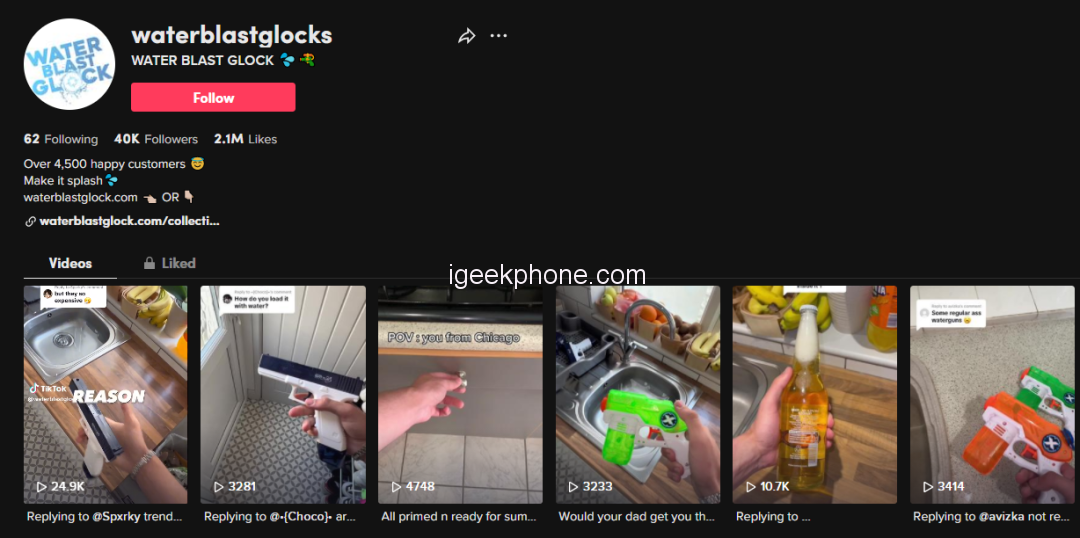Switch to the Videos tab
Screen dimensions: 1080x538
(x=70, y=263)
